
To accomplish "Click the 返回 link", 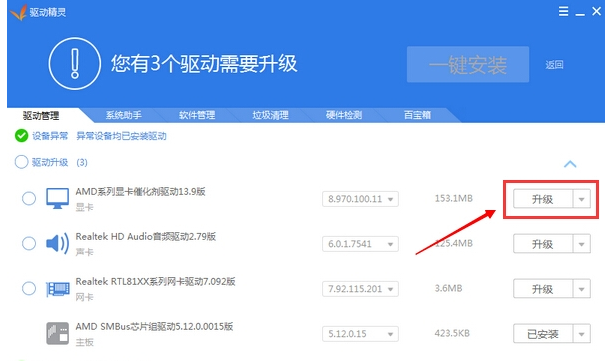I will 554,64.
